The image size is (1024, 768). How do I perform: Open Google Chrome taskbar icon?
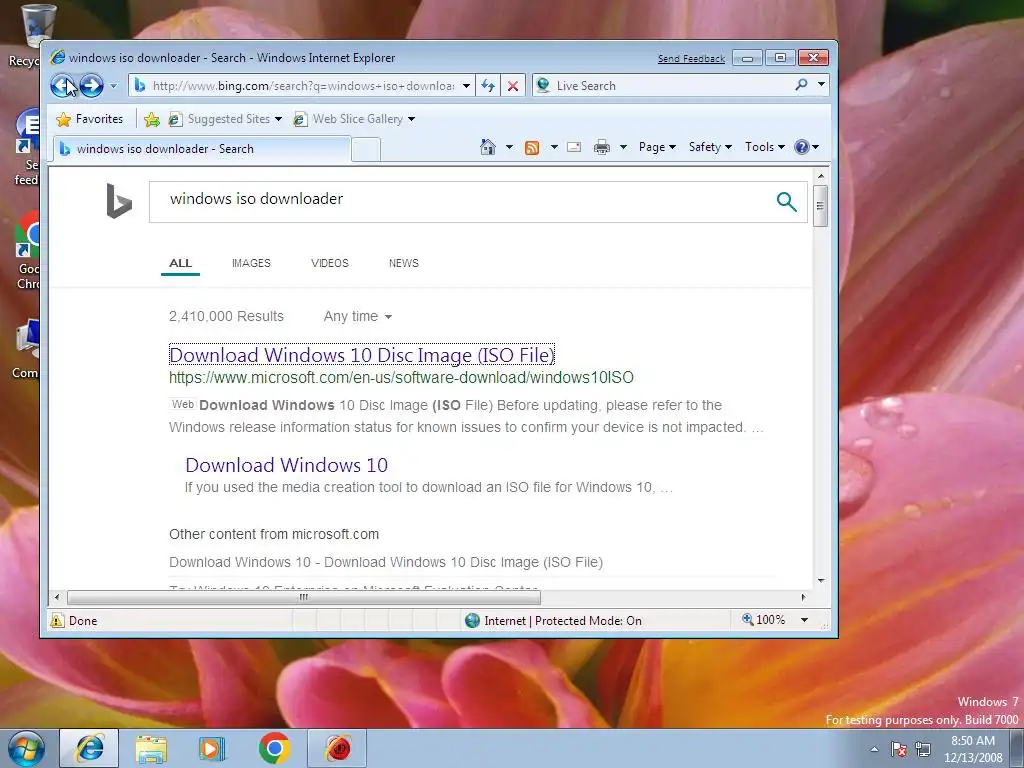tap(274, 748)
